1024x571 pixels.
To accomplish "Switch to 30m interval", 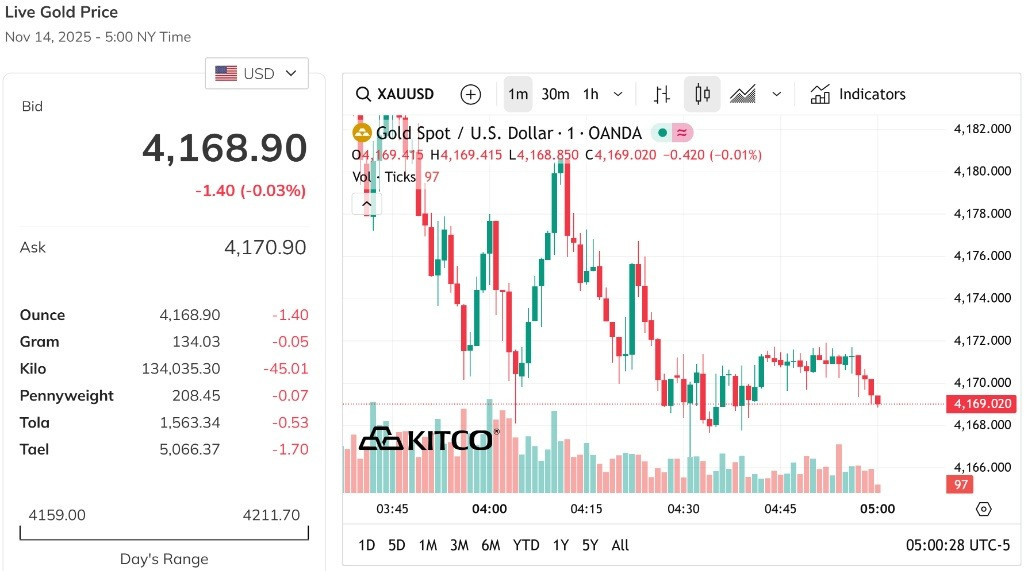I will pos(555,94).
